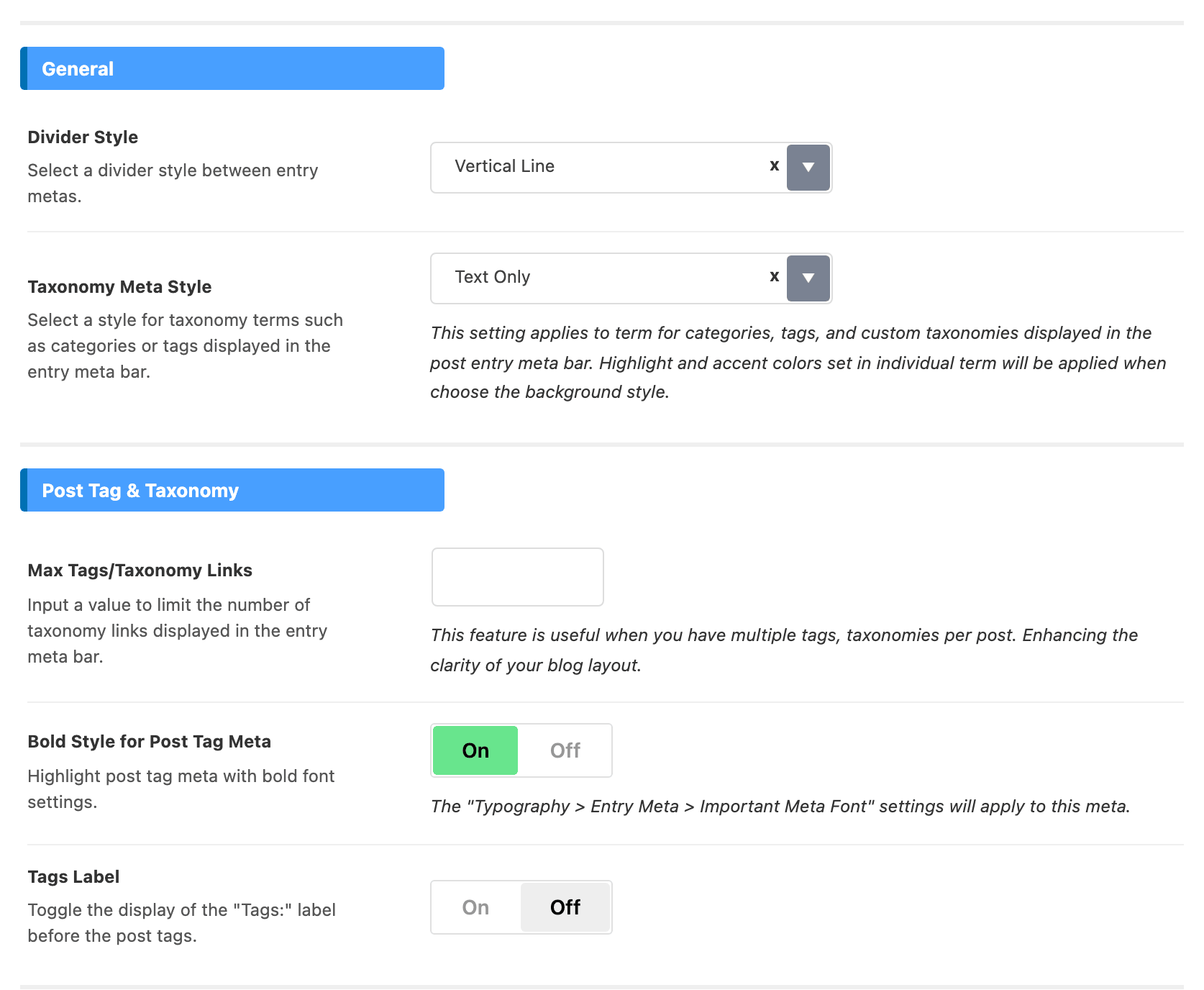The width and height of the screenshot is (1204, 990).
Task: Click the Bold Style for Post Tag Meta label
Action: pos(149,741)
